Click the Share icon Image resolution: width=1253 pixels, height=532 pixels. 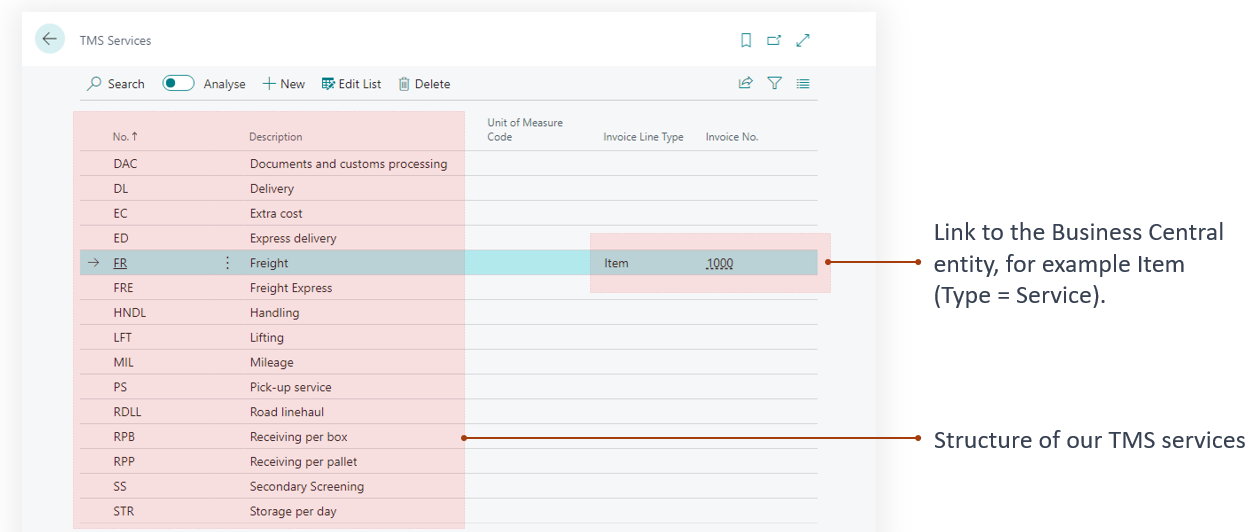tap(745, 84)
